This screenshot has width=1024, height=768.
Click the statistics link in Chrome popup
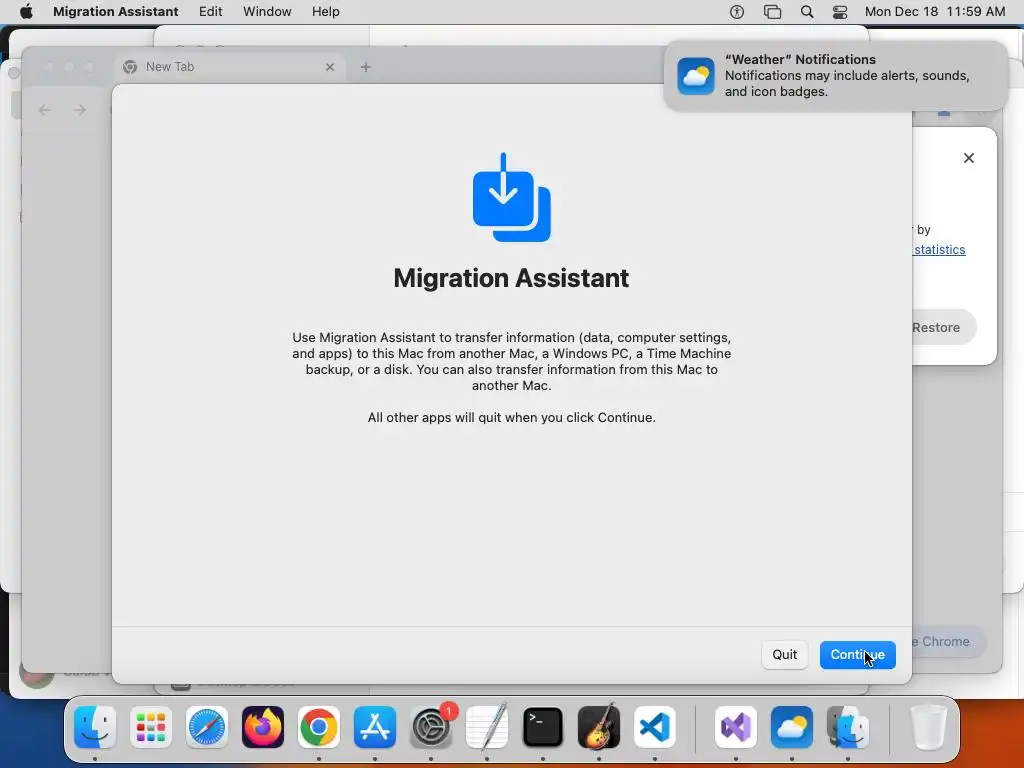[939, 249]
